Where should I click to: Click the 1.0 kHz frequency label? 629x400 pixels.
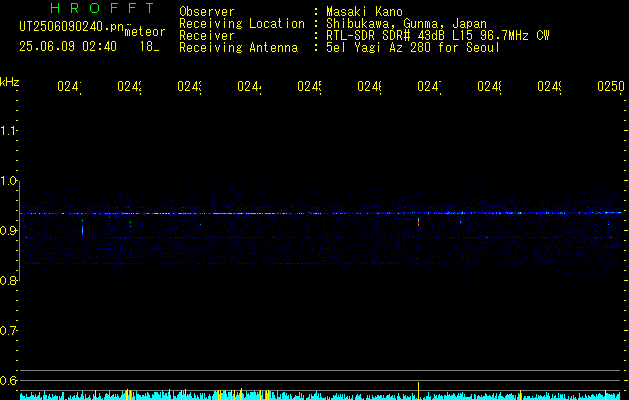coord(8,181)
